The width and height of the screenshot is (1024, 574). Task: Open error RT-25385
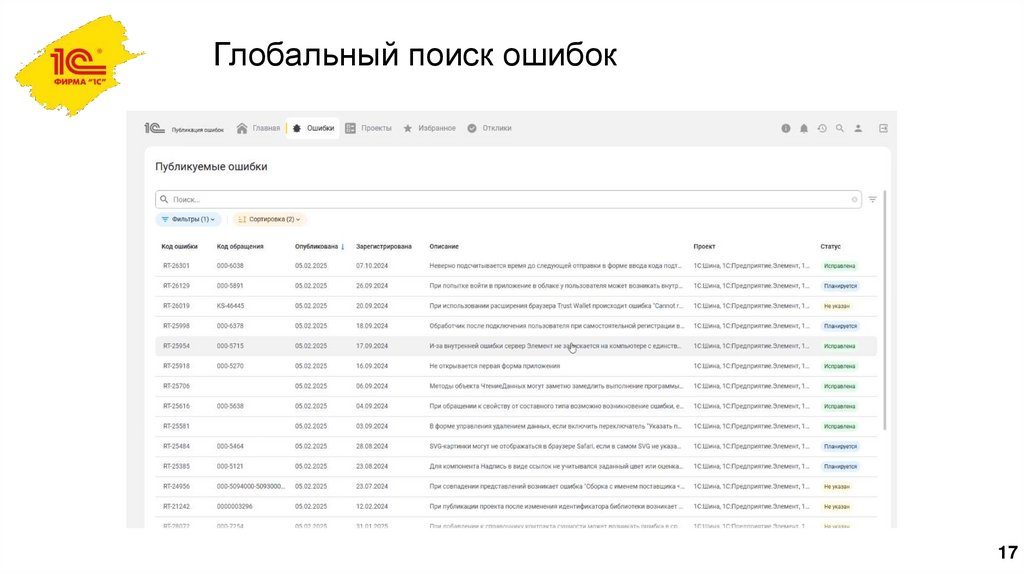coord(176,466)
